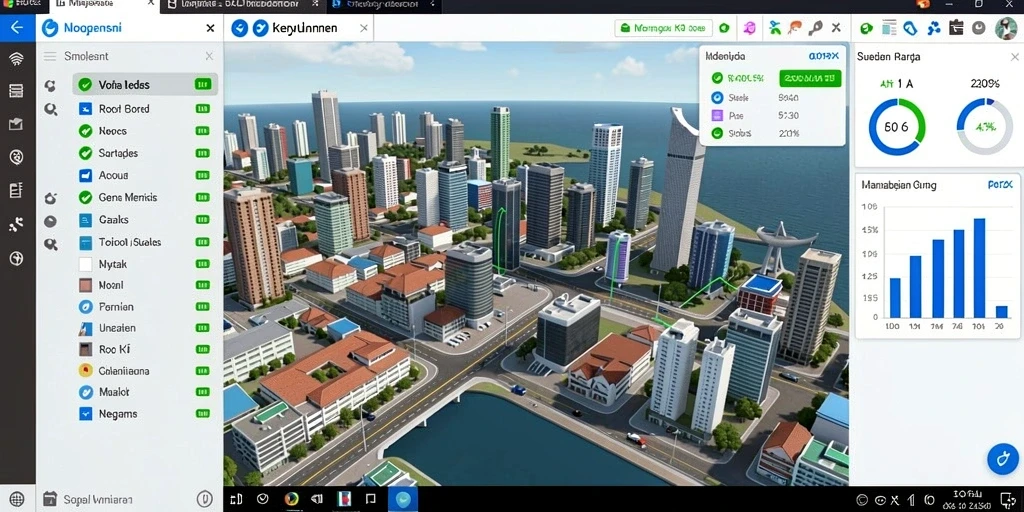Toggle the Negams blue checkbox
The height and width of the screenshot is (512, 1024).
(86, 413)
